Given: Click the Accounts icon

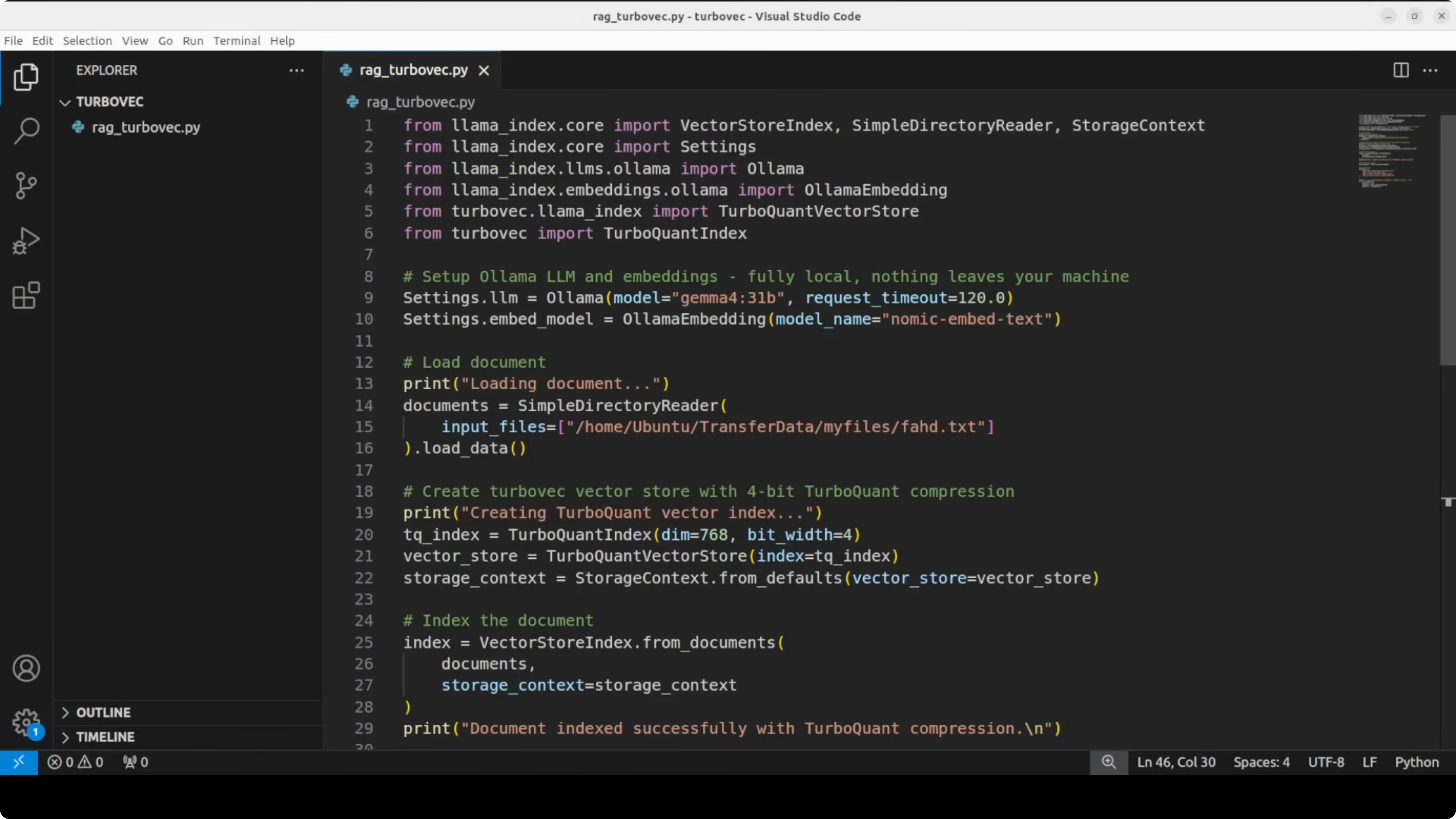Looking at the screenshot, I should (x=26, y=668).
